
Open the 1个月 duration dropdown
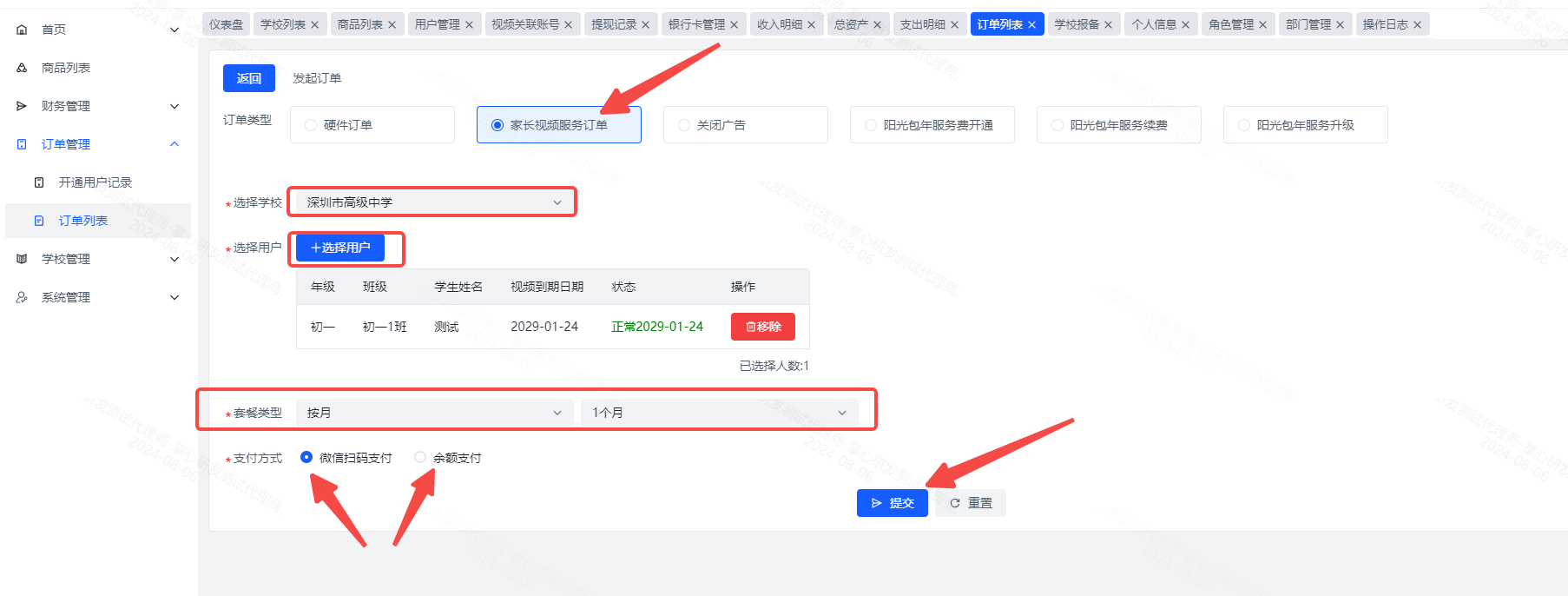(x=719, y=413)
